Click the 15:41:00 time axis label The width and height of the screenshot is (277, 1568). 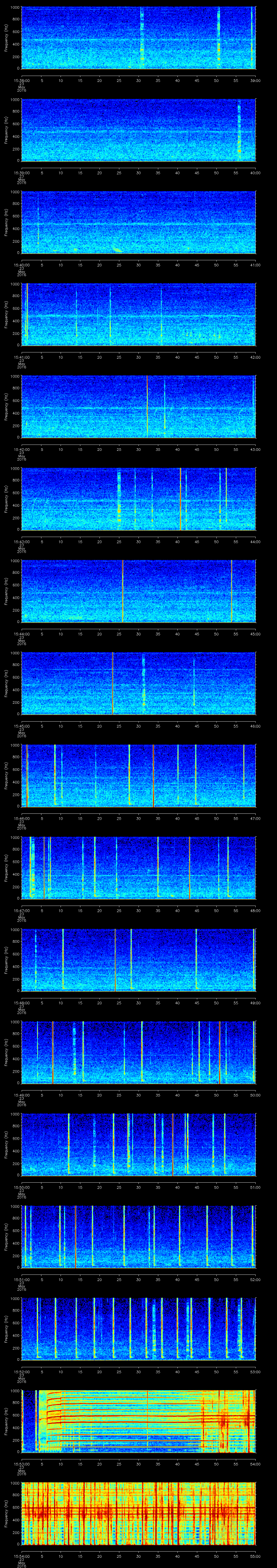click(x=21, y=357)
